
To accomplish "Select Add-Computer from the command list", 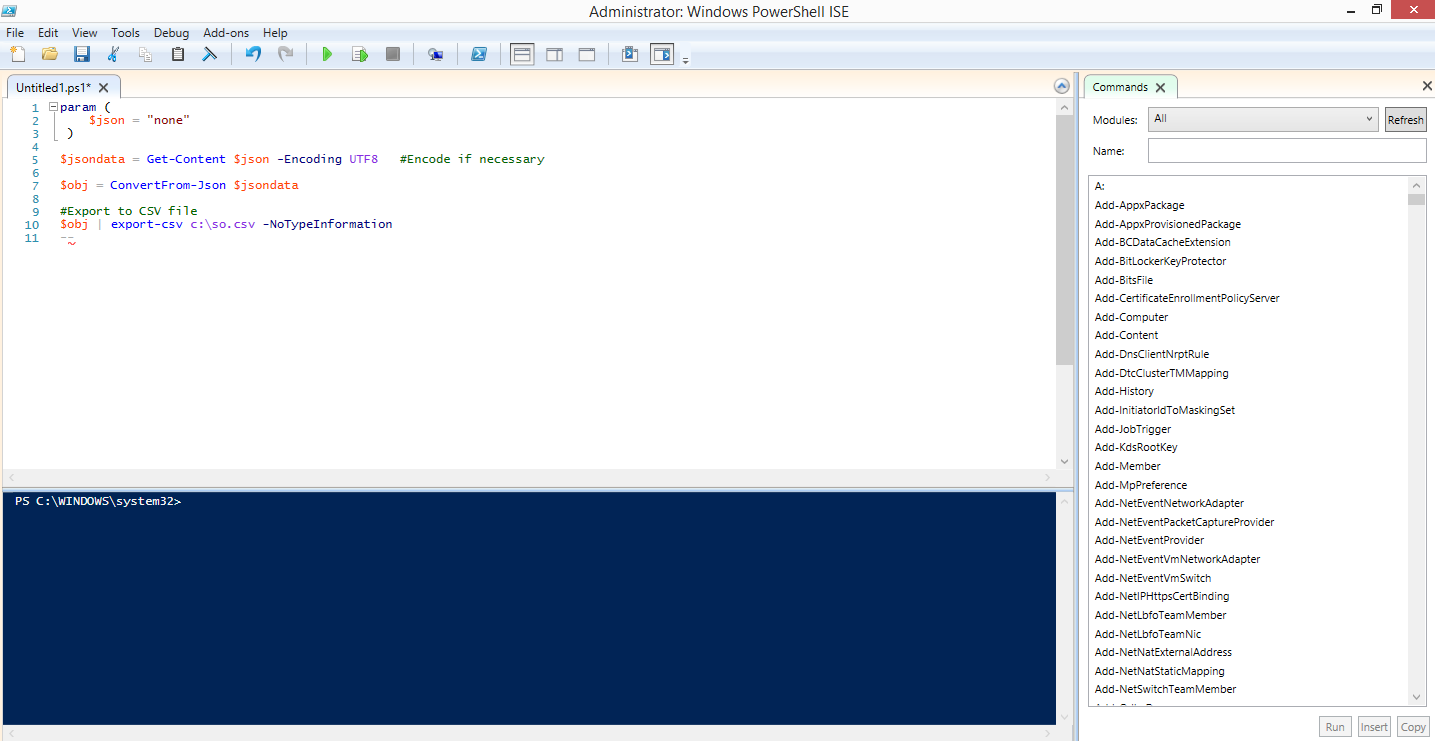I will pyautogui.click(x=1131, y=316).
